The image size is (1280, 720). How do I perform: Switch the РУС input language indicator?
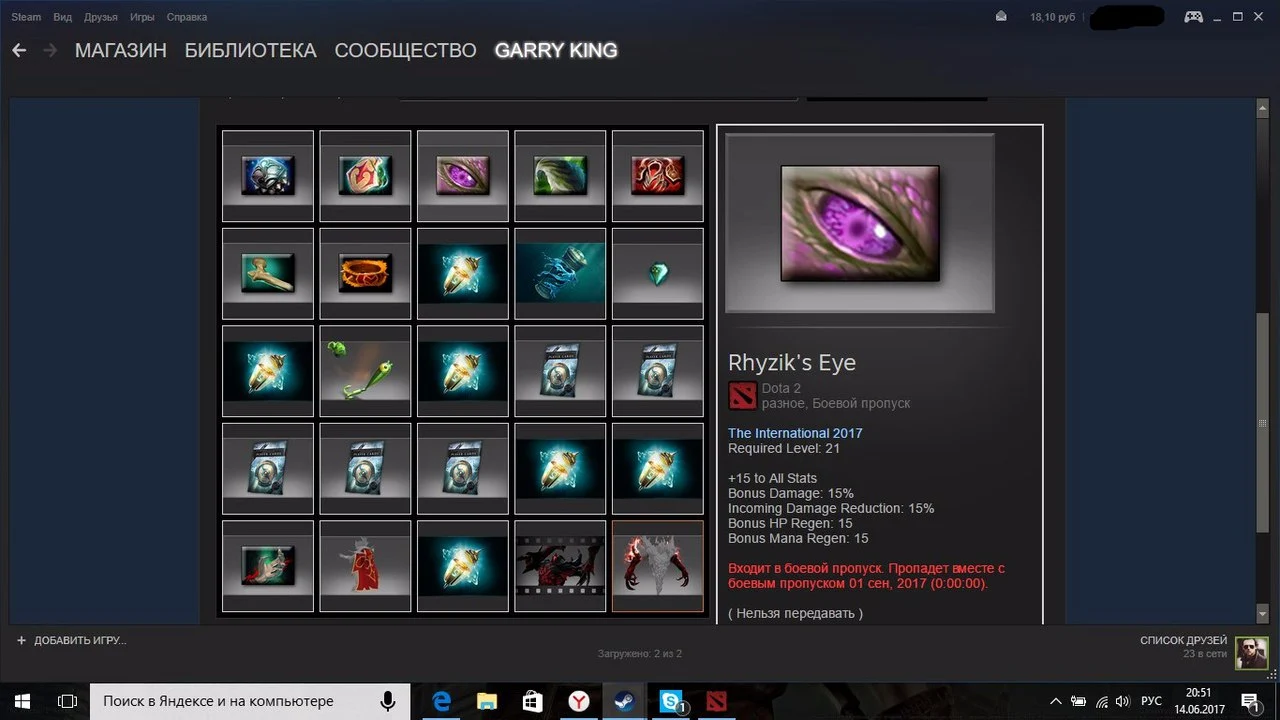[1152, 701]
